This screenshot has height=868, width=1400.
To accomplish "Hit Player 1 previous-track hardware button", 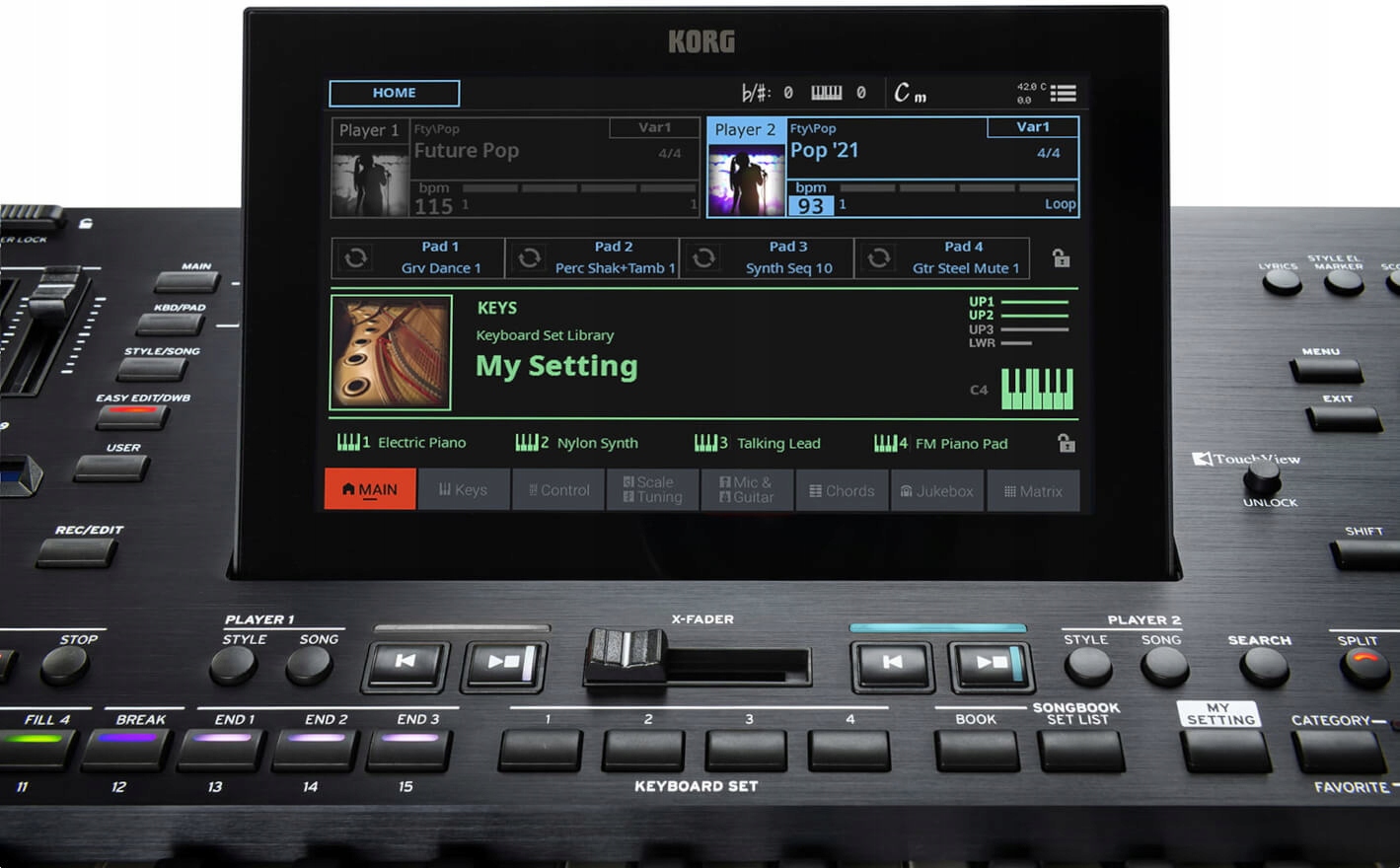I will click(x=405, y=664).
